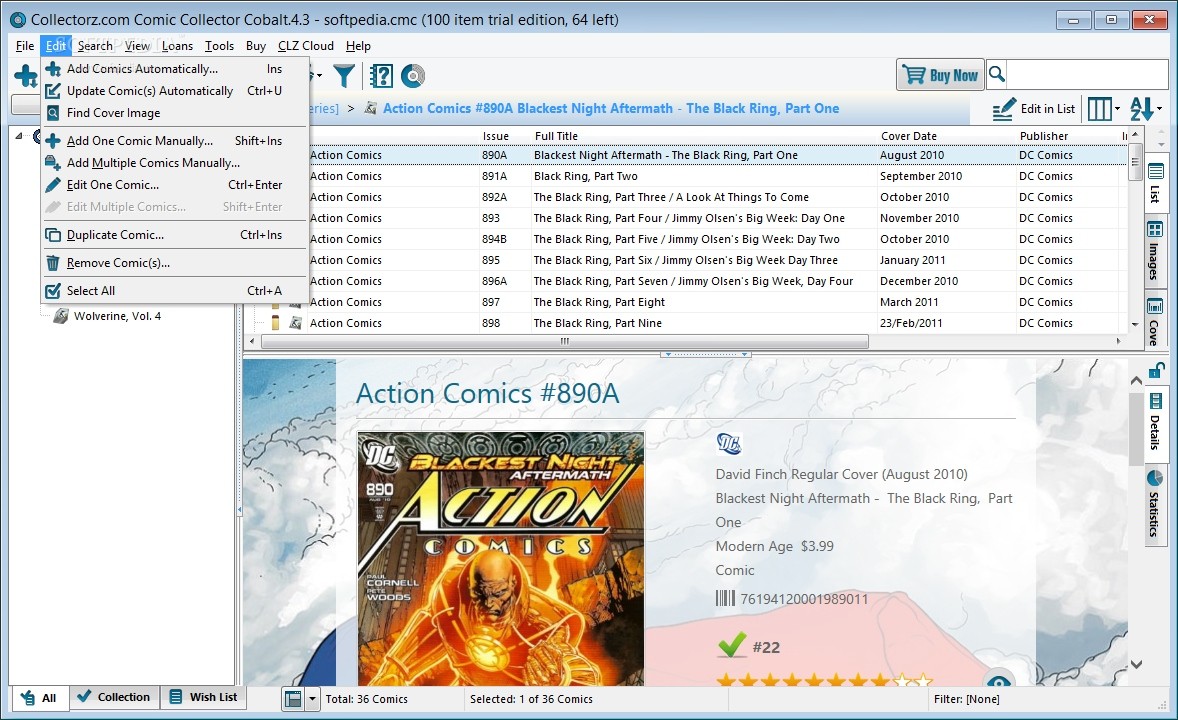1178x720 pixels.
Task: Choose Add Multiple Comics Manually entry
Action: (x=174, y=162)
